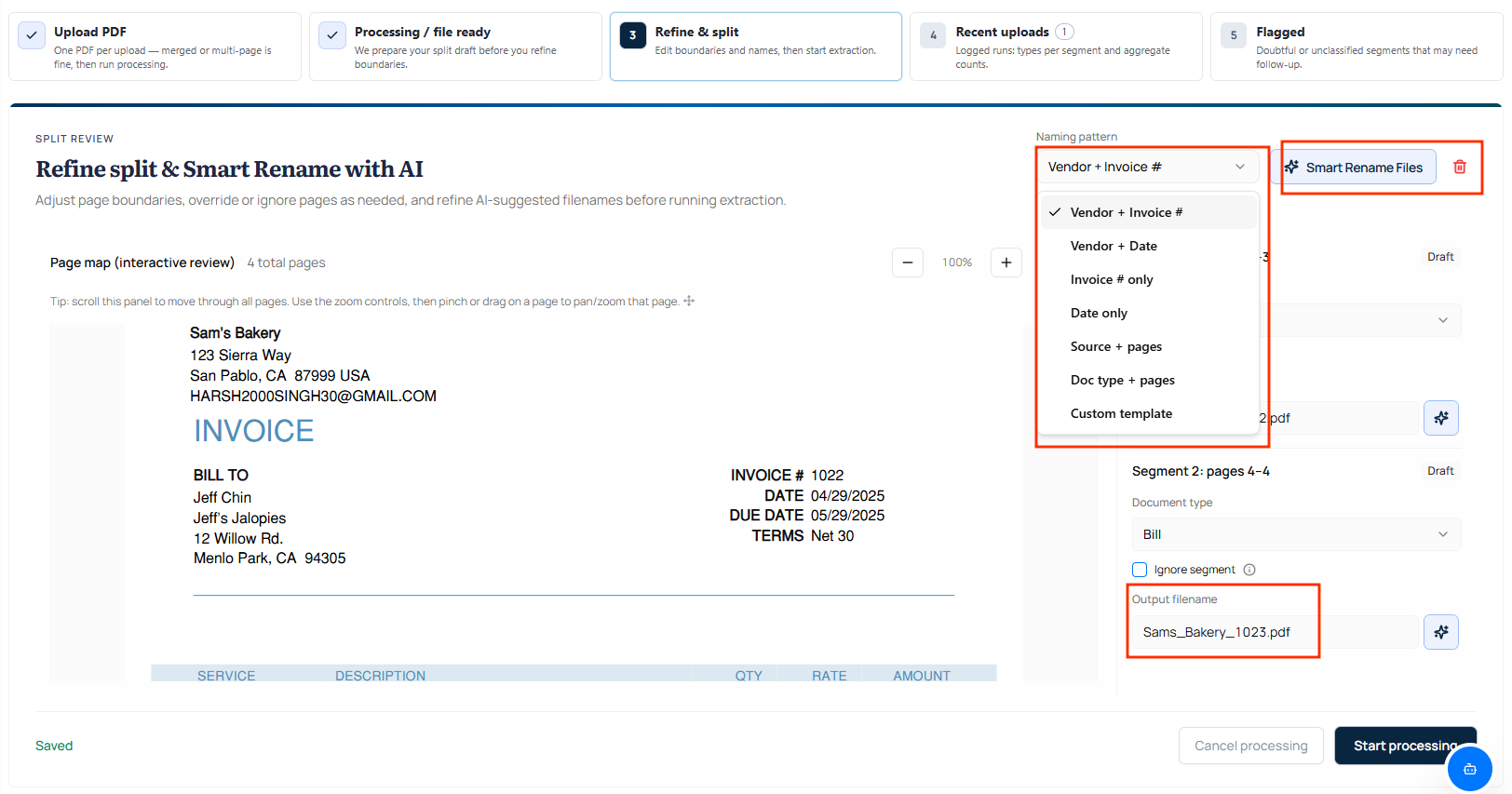Viewport: 1512px width, 794px height.
Task: Click the email HARSH2000SINGH30@GMAIL.COM
Action: [x=313, y=396]
